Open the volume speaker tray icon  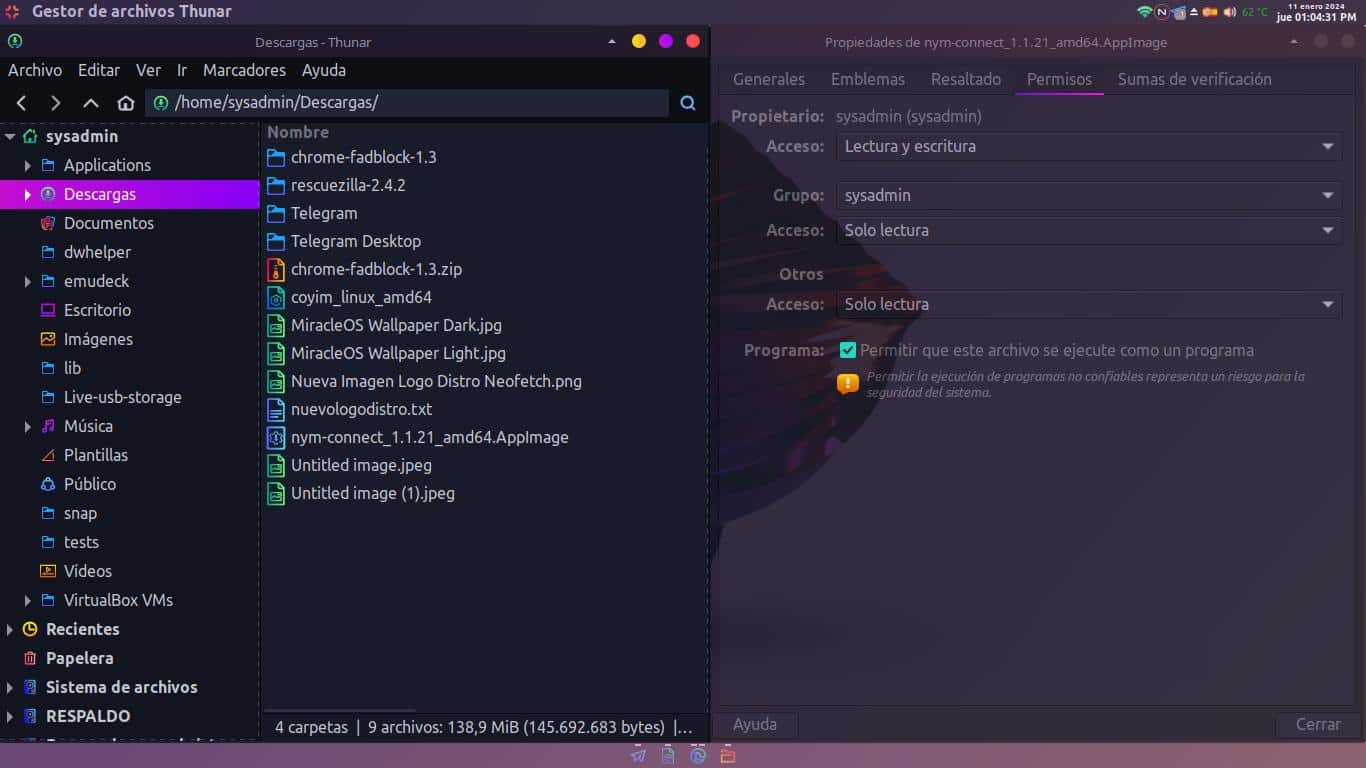[x=1229, y=12]
